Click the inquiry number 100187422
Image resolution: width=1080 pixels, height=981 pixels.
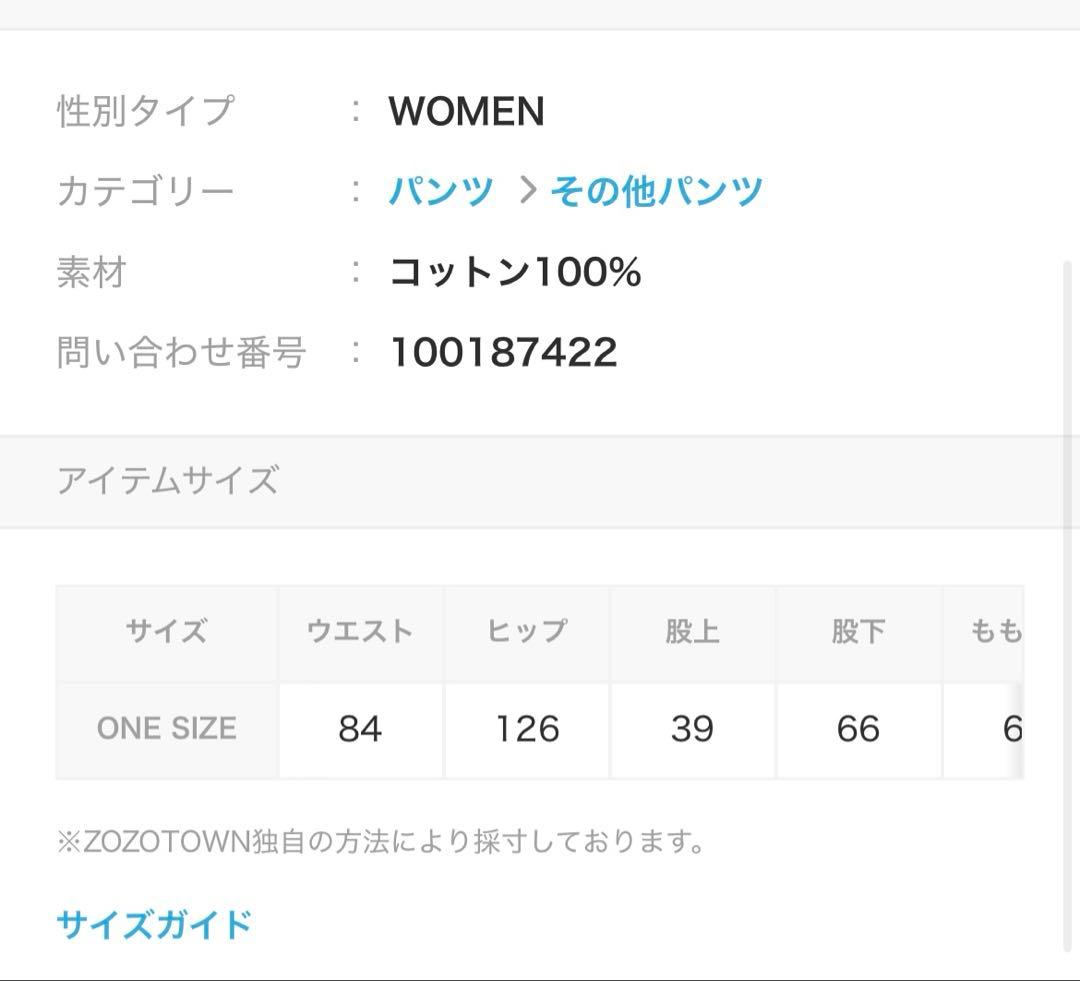503,352
